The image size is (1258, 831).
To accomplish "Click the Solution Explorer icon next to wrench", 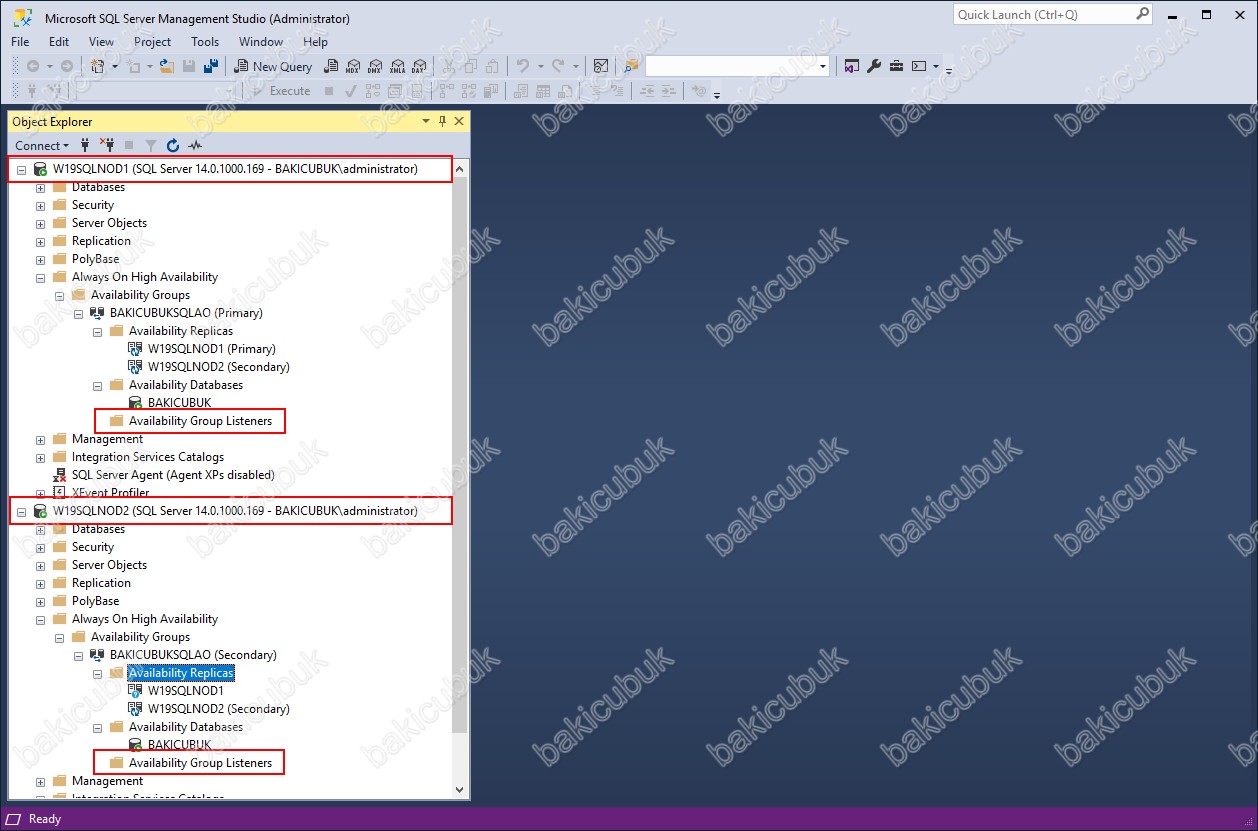I will [x=851, y=66].
